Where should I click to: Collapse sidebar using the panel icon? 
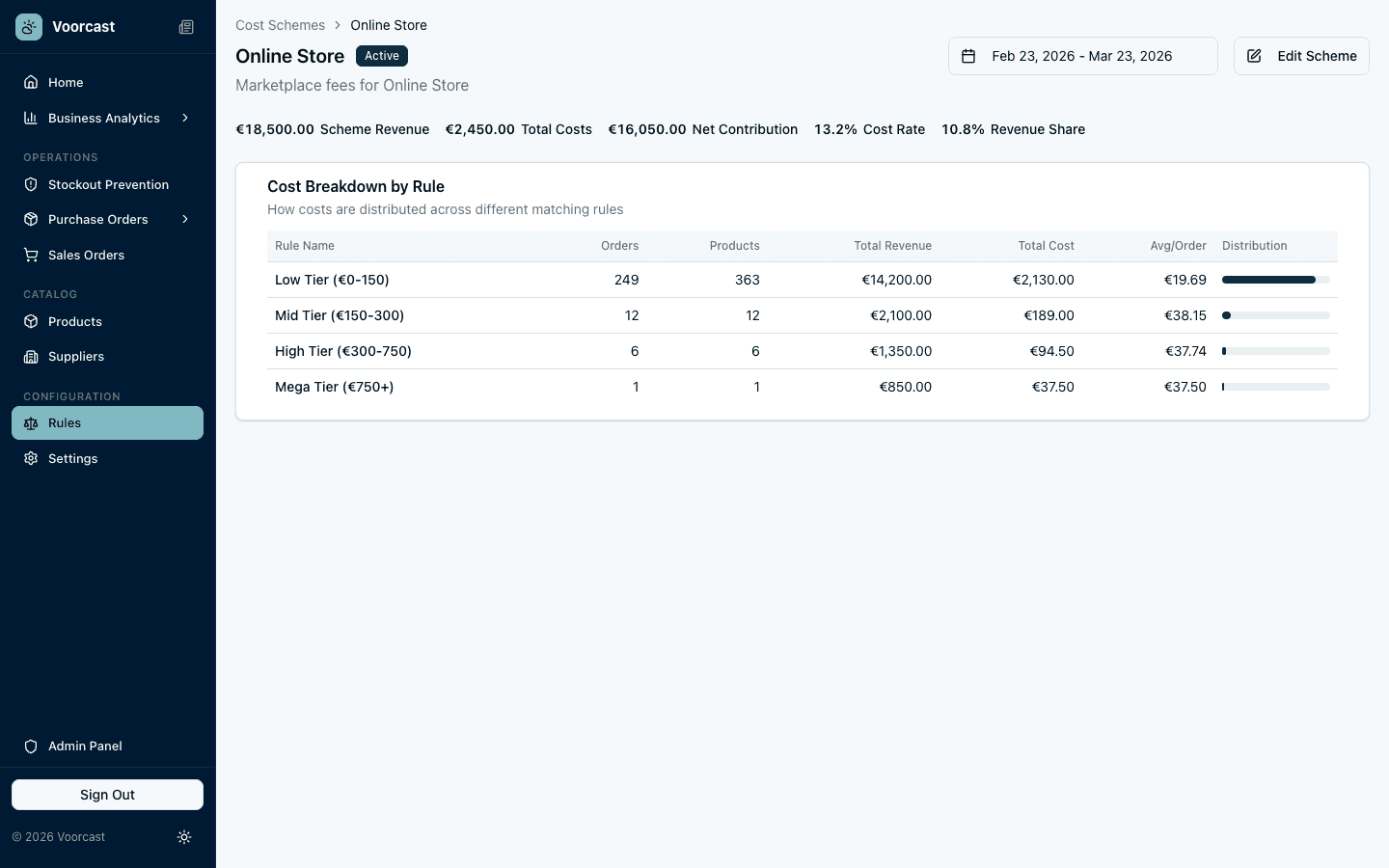coord(186,27)
